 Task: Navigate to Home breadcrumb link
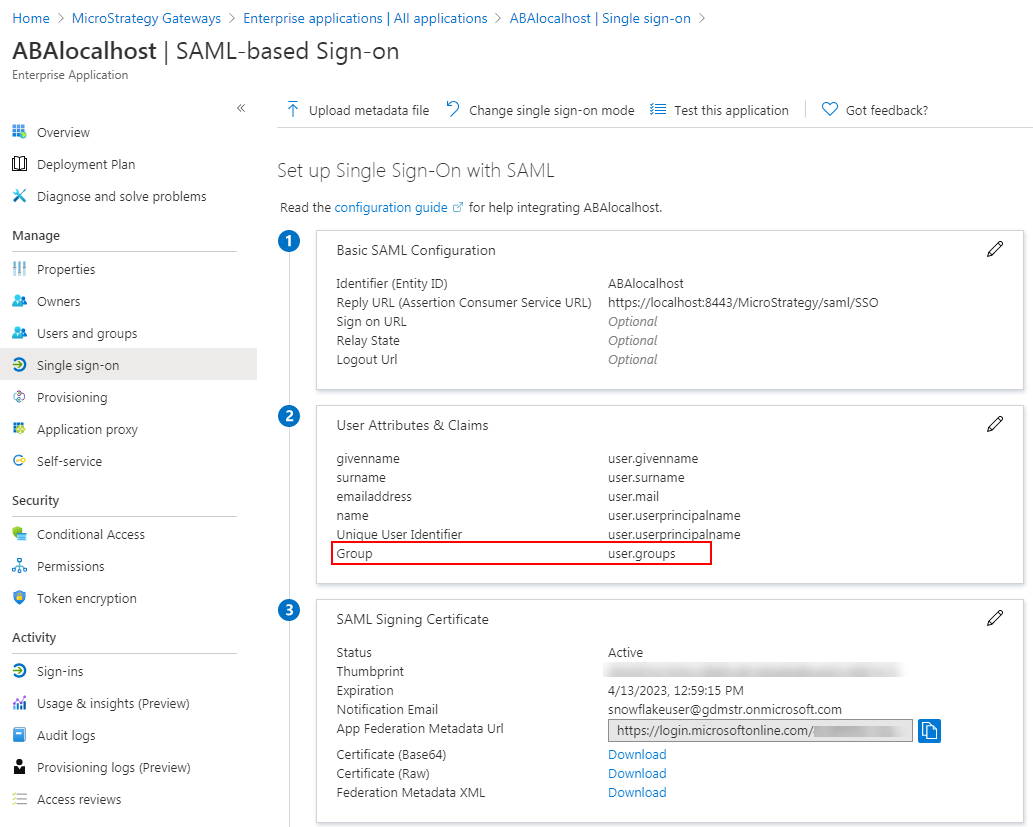pyautogui.click(x=31, y=18)
